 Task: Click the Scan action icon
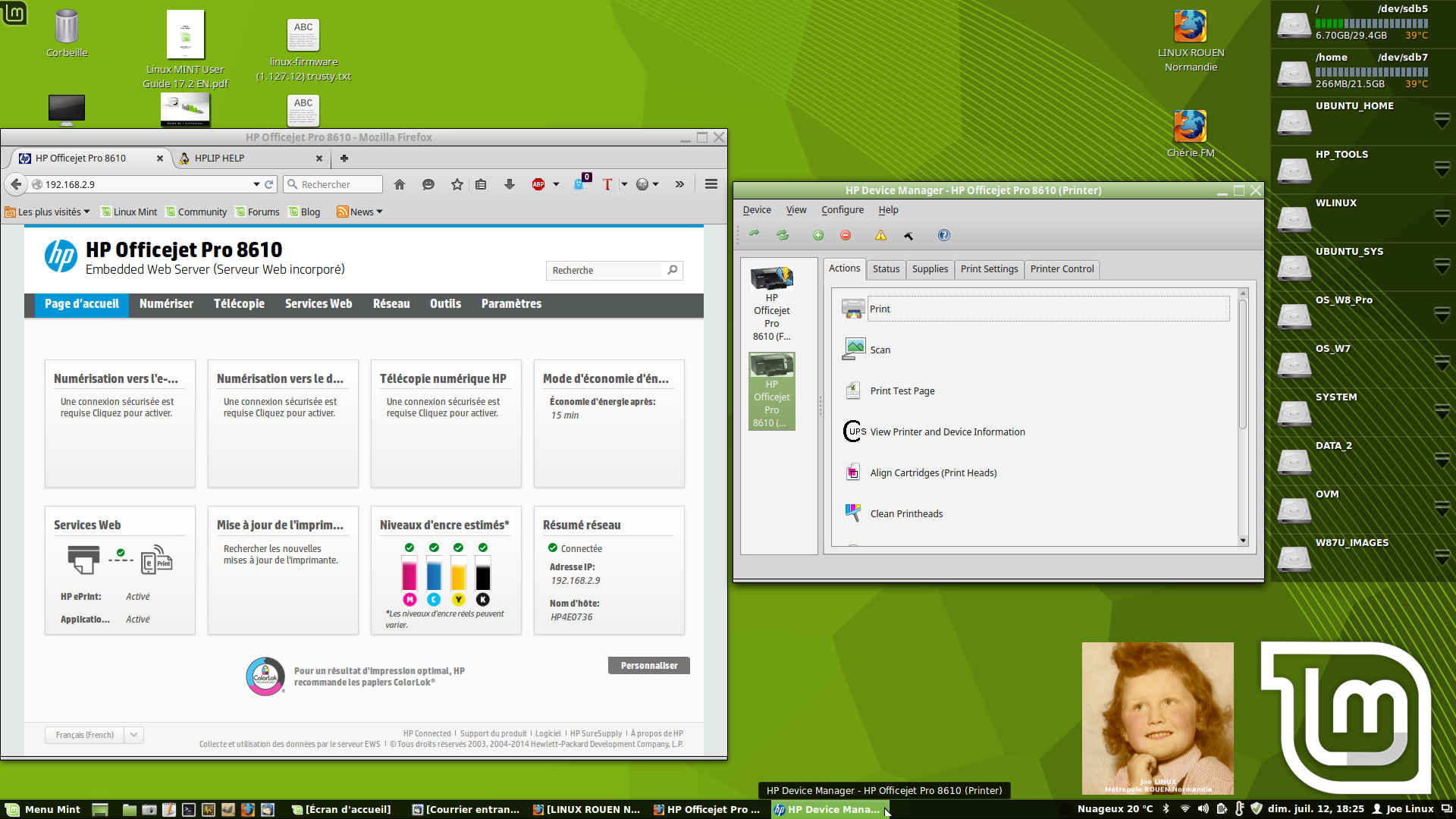854,349
